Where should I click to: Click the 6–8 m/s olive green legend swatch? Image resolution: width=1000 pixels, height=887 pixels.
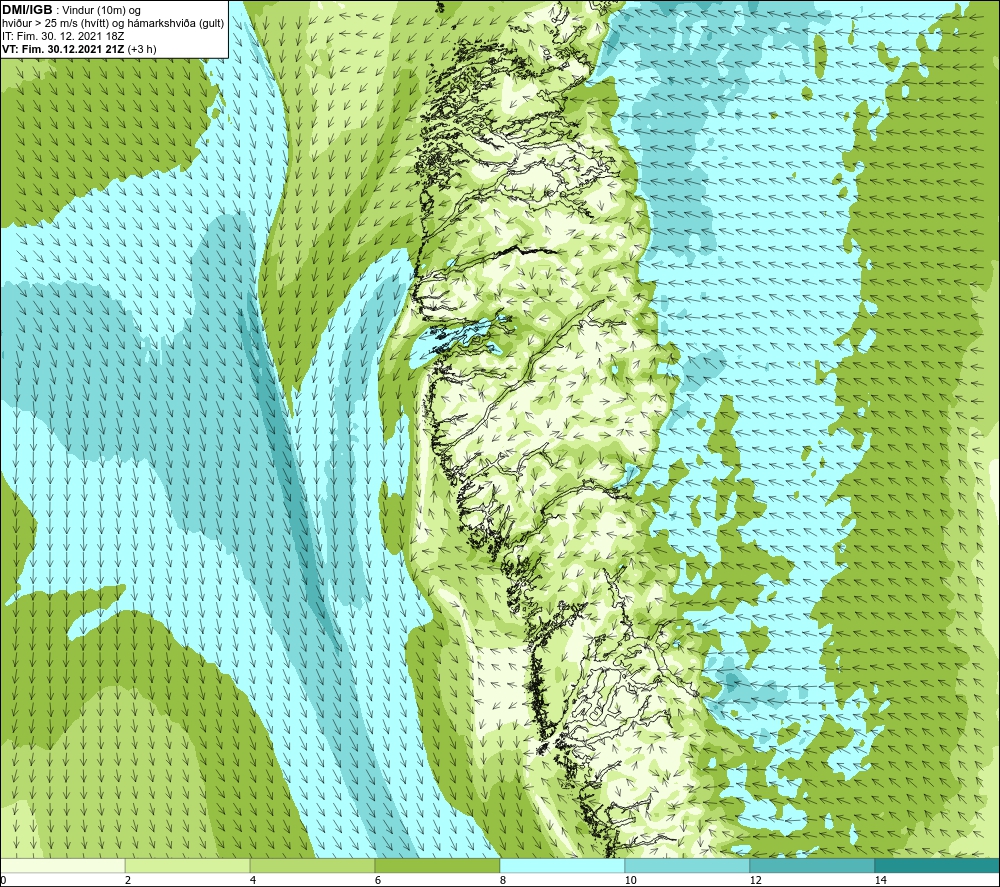click(437, 865)
